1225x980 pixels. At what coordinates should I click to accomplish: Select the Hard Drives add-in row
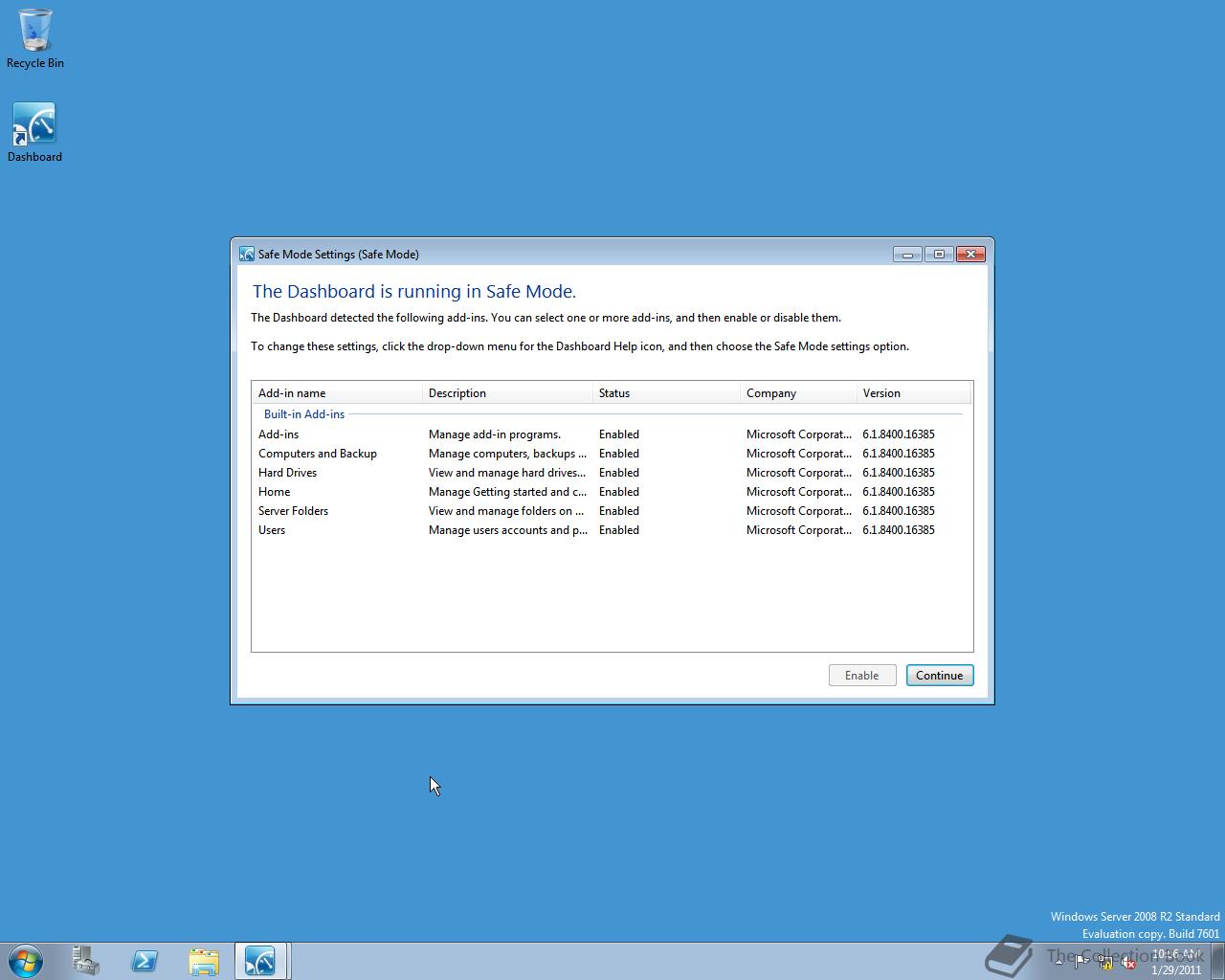612,473
